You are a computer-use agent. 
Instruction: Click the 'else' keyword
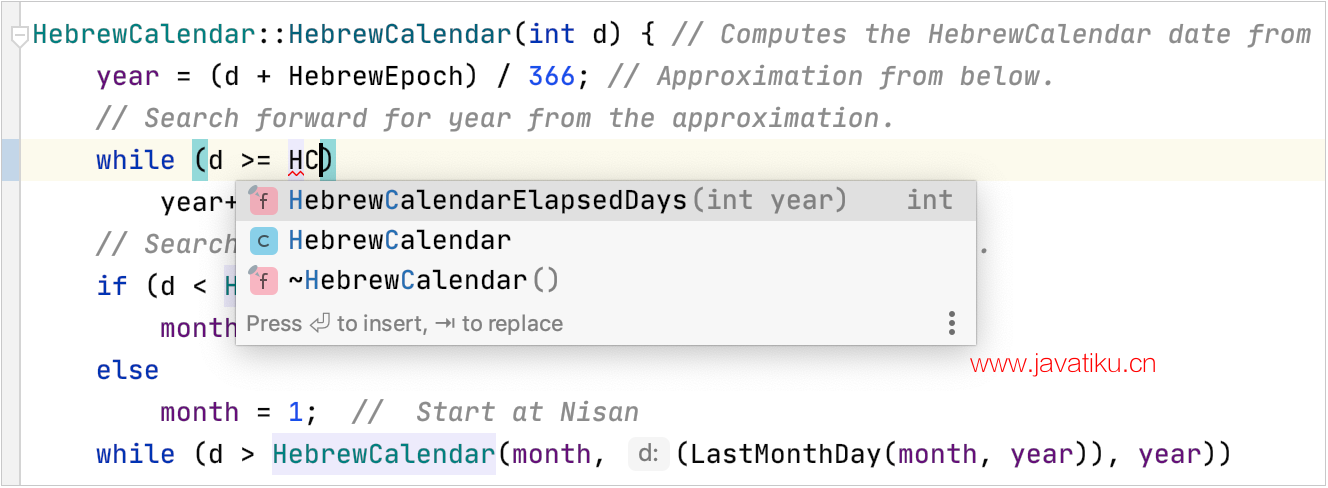pos(128,371)
